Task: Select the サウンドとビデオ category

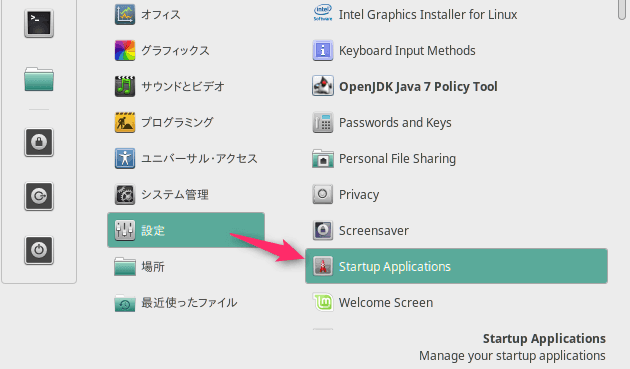Action: (x=186, y=86)
